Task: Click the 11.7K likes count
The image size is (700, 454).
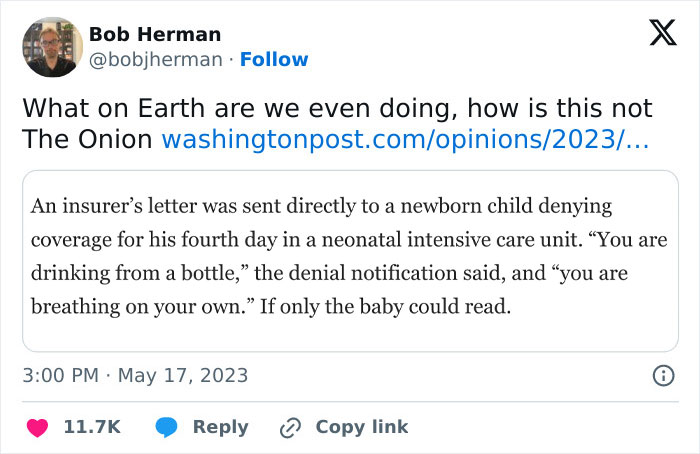Action: tap(92, 427)
